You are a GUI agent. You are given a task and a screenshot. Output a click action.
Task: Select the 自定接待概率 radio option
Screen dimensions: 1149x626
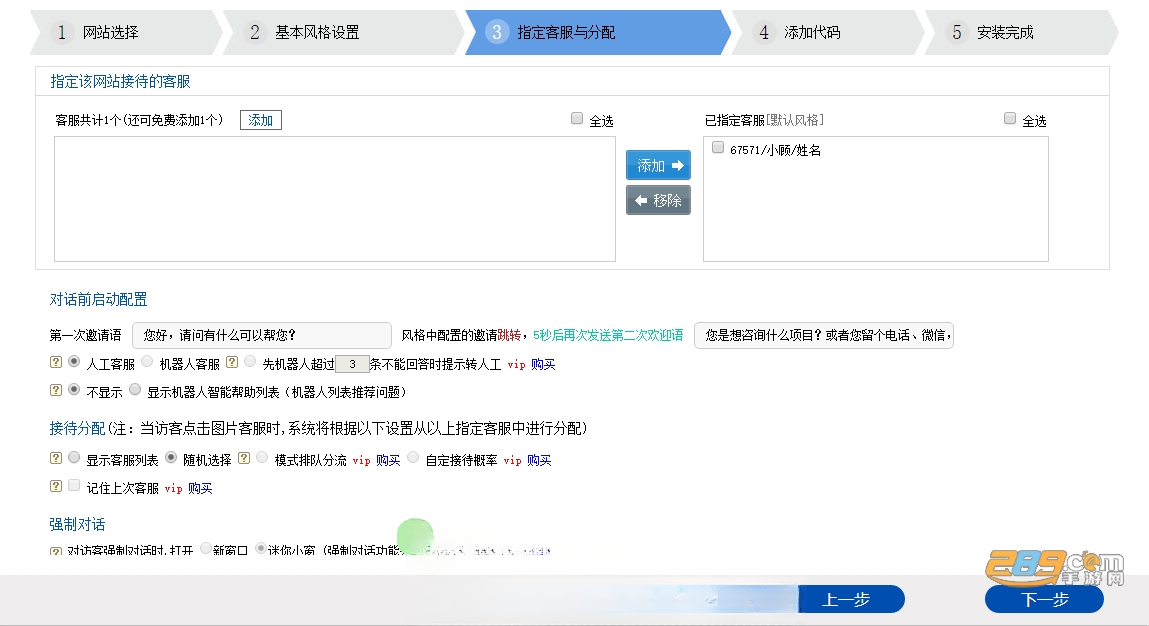coord(413,458)
